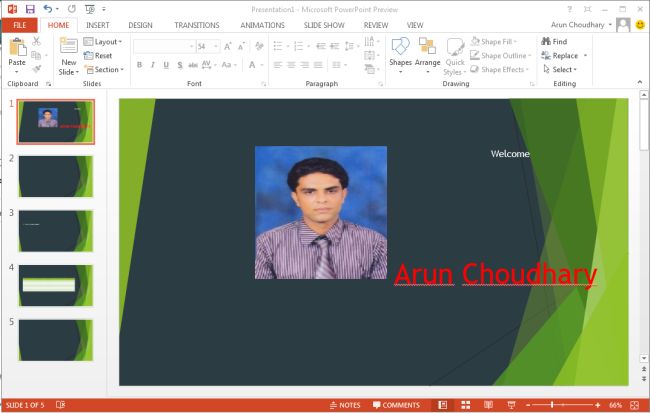Screen dimensions: 650x413
Task: Click the Shapes gallery icon
Action: (400, 46)
